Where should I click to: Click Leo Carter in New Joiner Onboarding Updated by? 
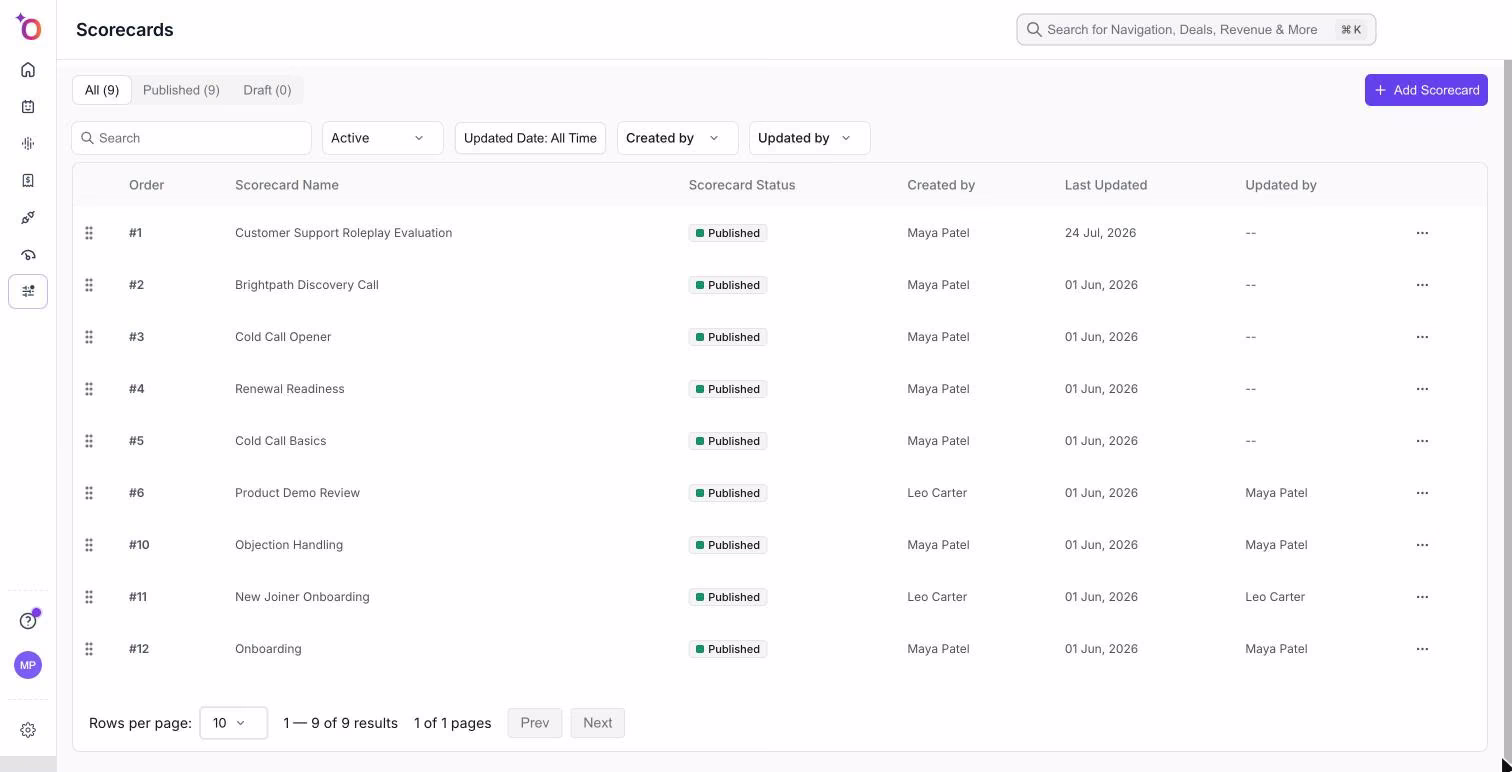(1275, 597)
